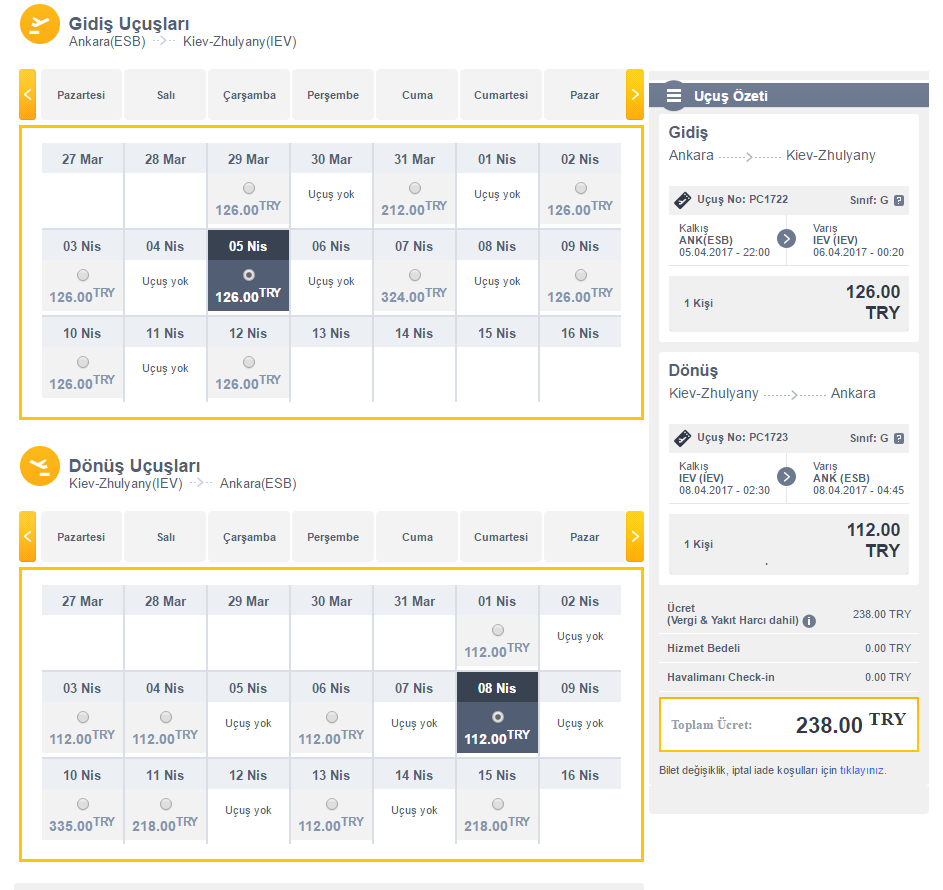This screenshot has height=890, width=943.
Task: Click the info icon next to Ücret
Action: 809,621
